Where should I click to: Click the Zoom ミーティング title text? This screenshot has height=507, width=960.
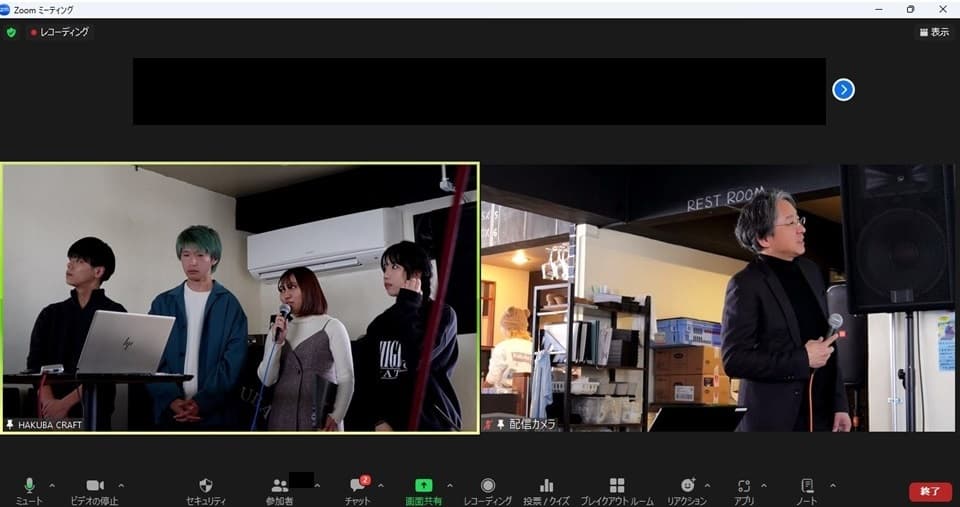coord(43,10)
